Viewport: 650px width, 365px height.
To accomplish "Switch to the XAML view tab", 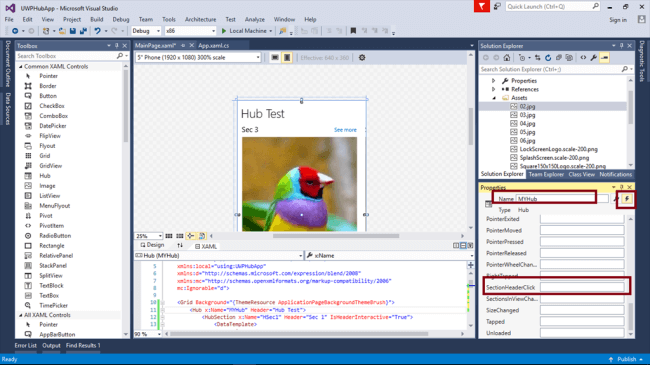I will pos(206,246).
